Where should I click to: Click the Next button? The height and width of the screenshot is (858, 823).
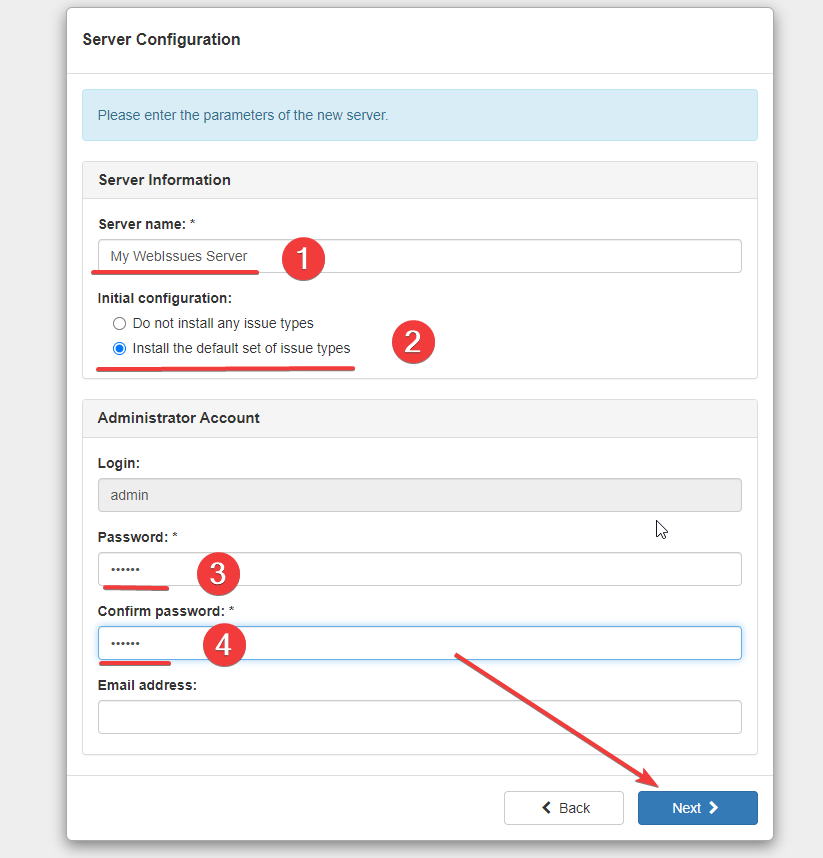click(x=698, y=808)
